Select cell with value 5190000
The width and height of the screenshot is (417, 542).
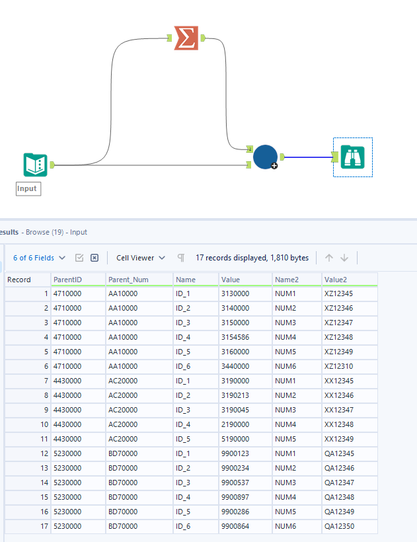pyautogui.click(x=245, y=439)
